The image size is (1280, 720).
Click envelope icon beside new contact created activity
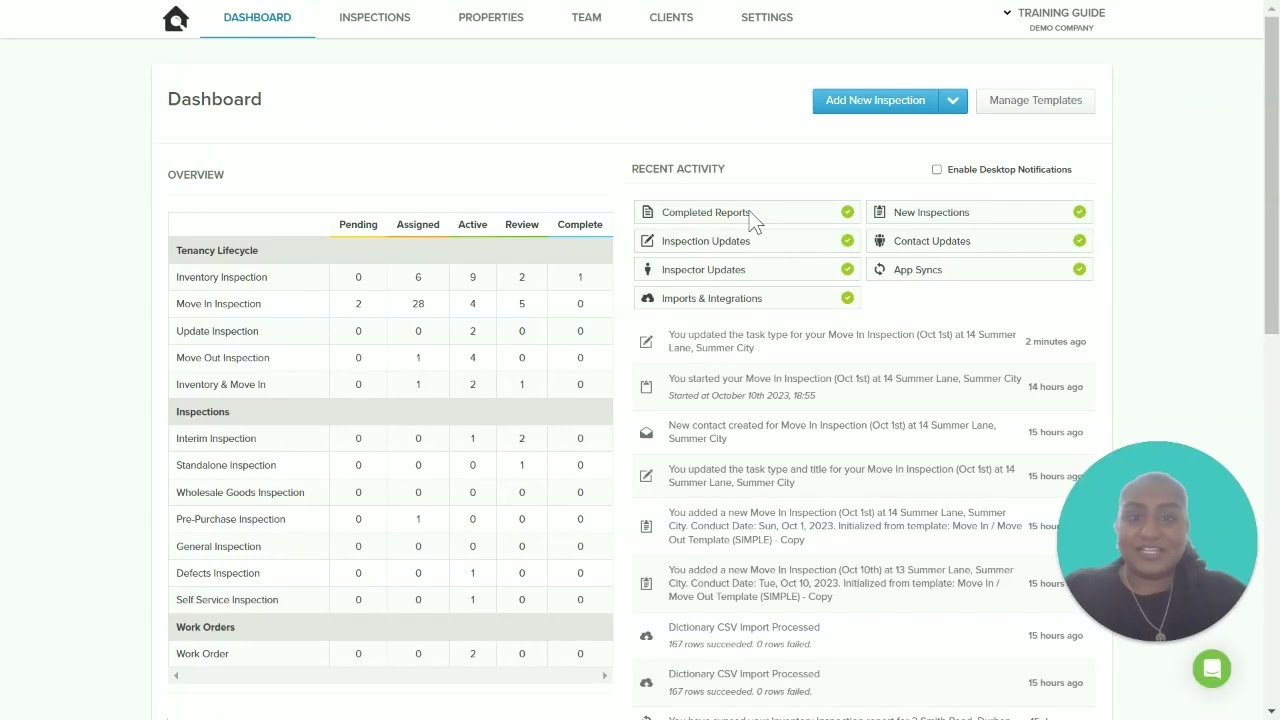646,432
